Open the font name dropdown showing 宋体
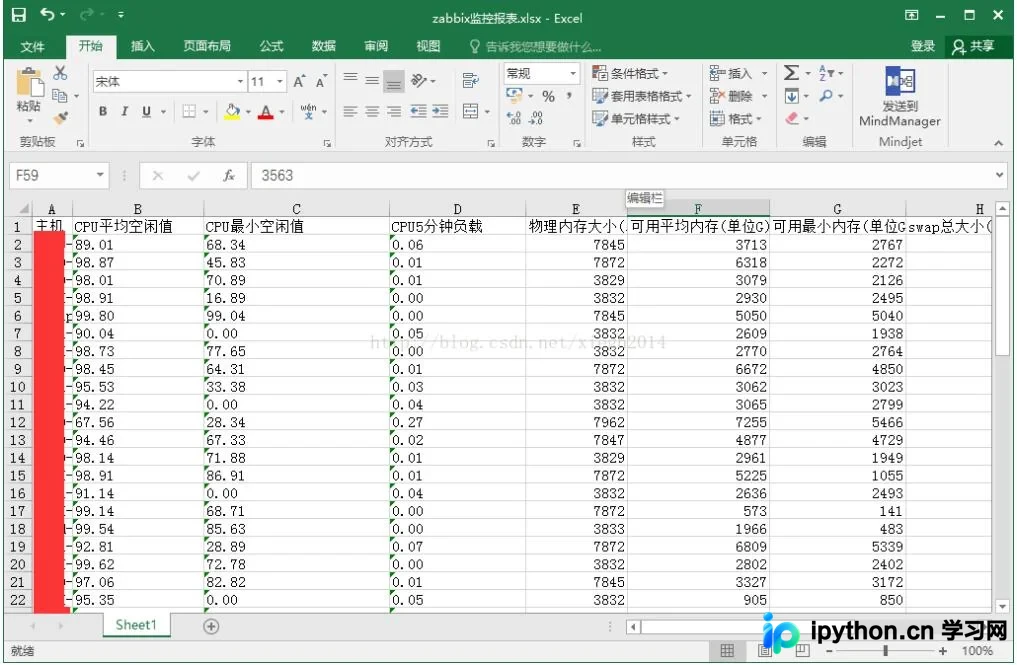Viewport: 1017px width, 665px height. tap(241, 81)
